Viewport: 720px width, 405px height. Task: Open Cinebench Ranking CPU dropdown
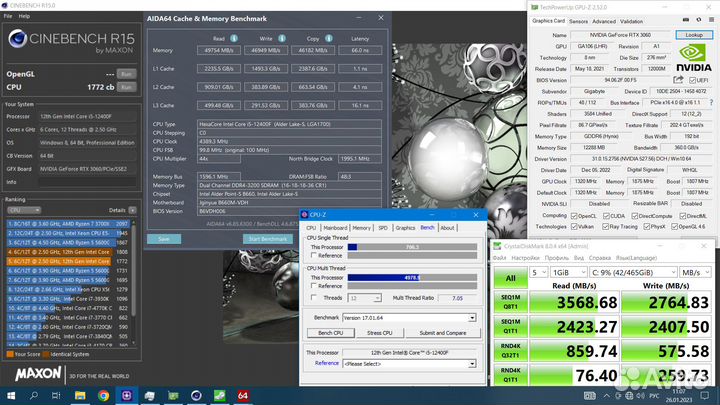(x=24, y=210)
